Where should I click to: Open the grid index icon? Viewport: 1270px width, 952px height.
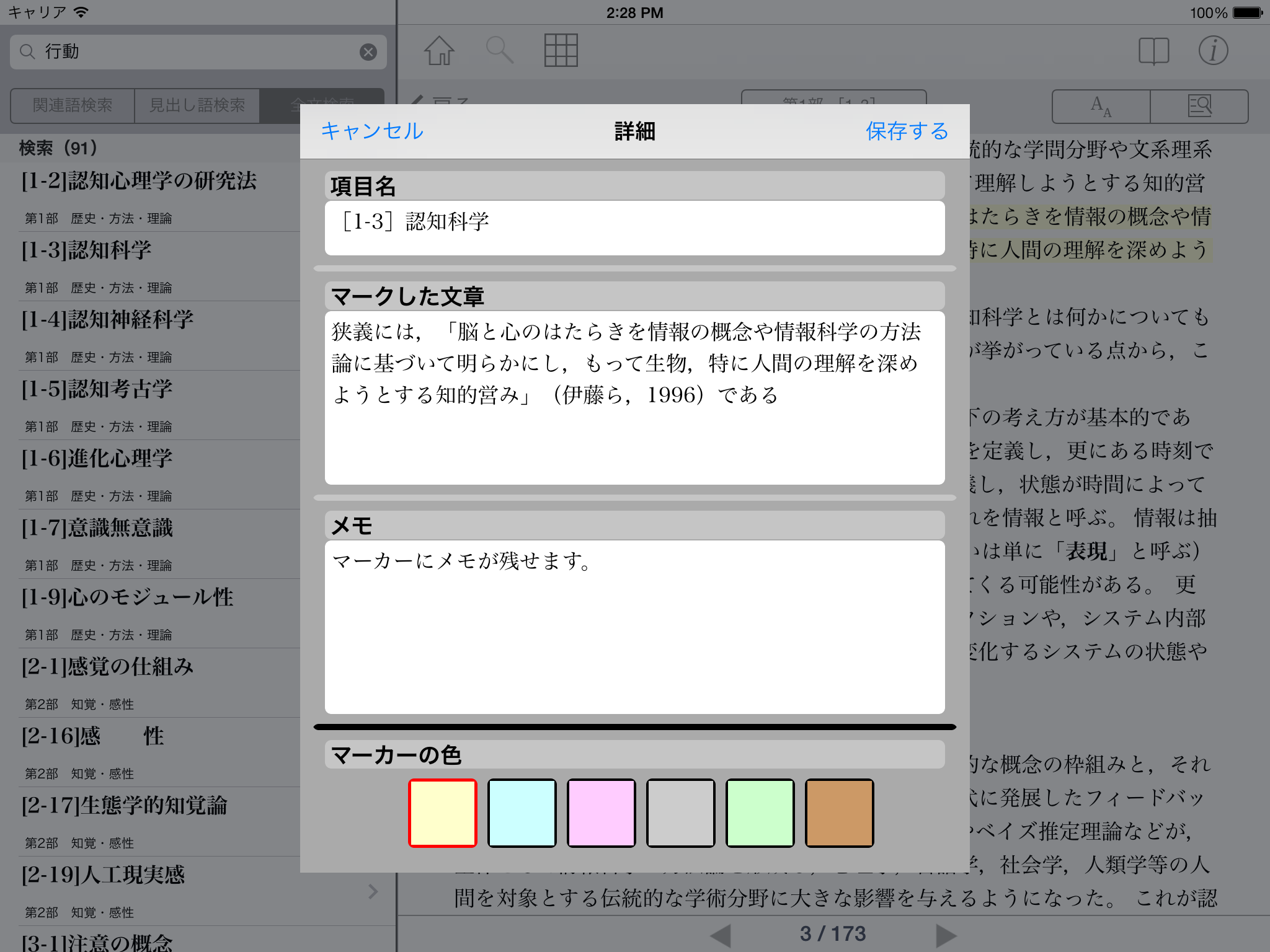point(561,51)
